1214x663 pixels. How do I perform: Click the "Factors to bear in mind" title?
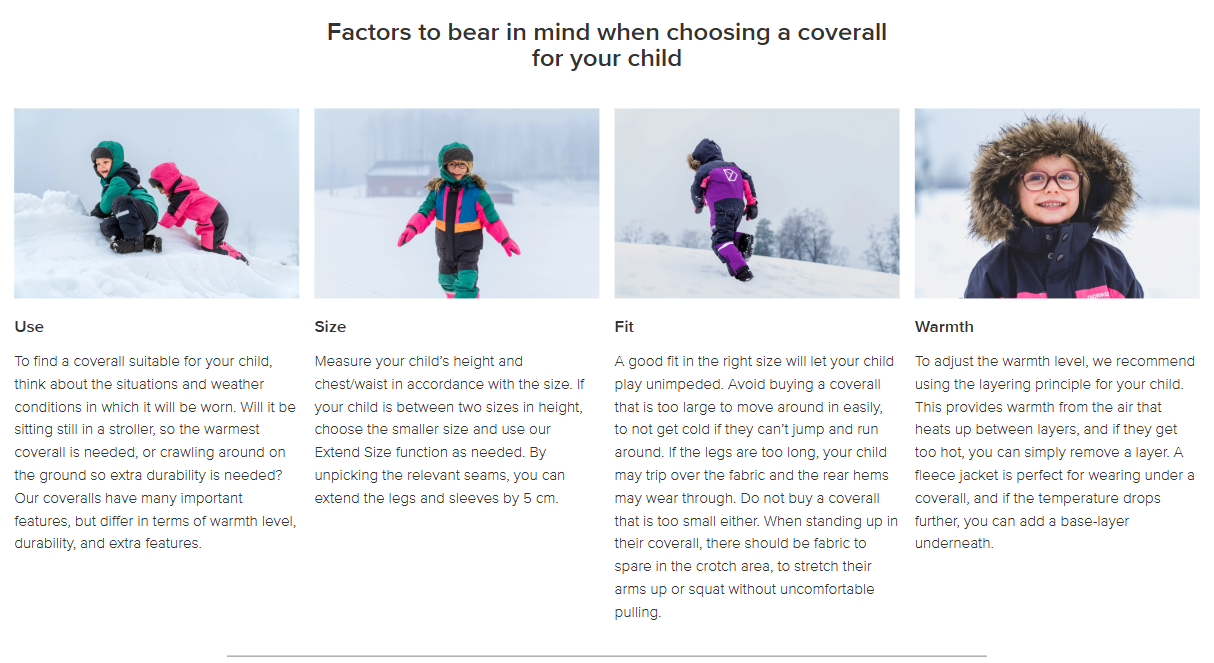tap(607, 45)
